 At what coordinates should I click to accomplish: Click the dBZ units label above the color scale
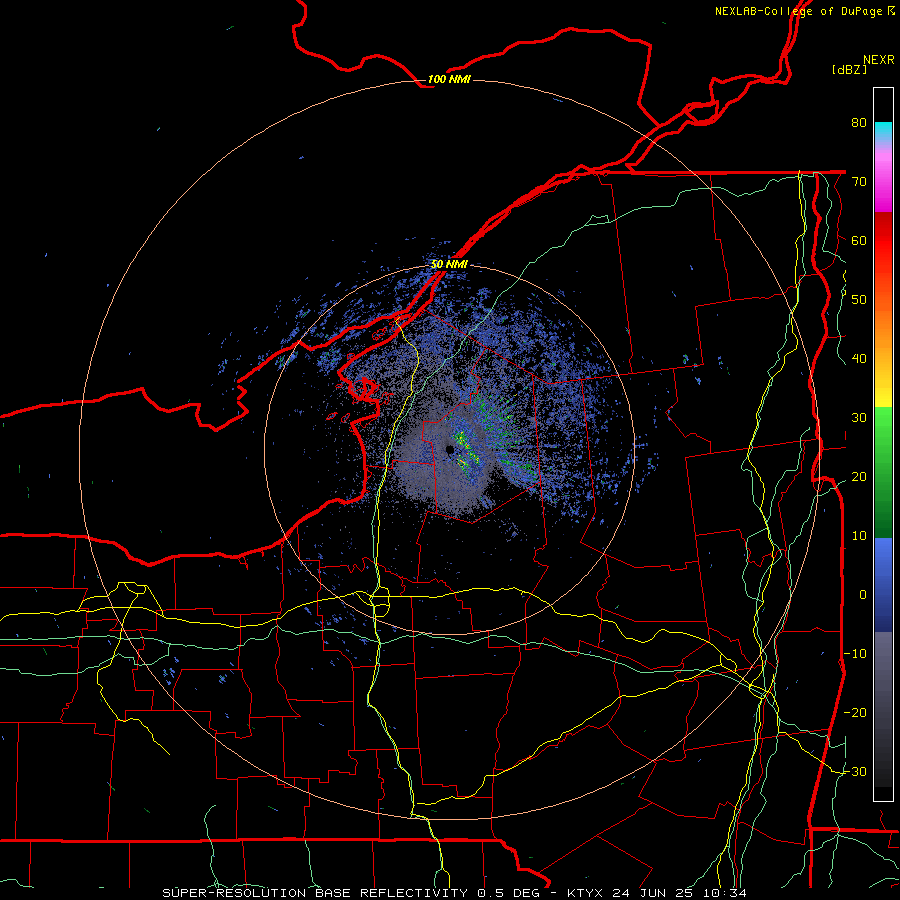tap(849, 70)
